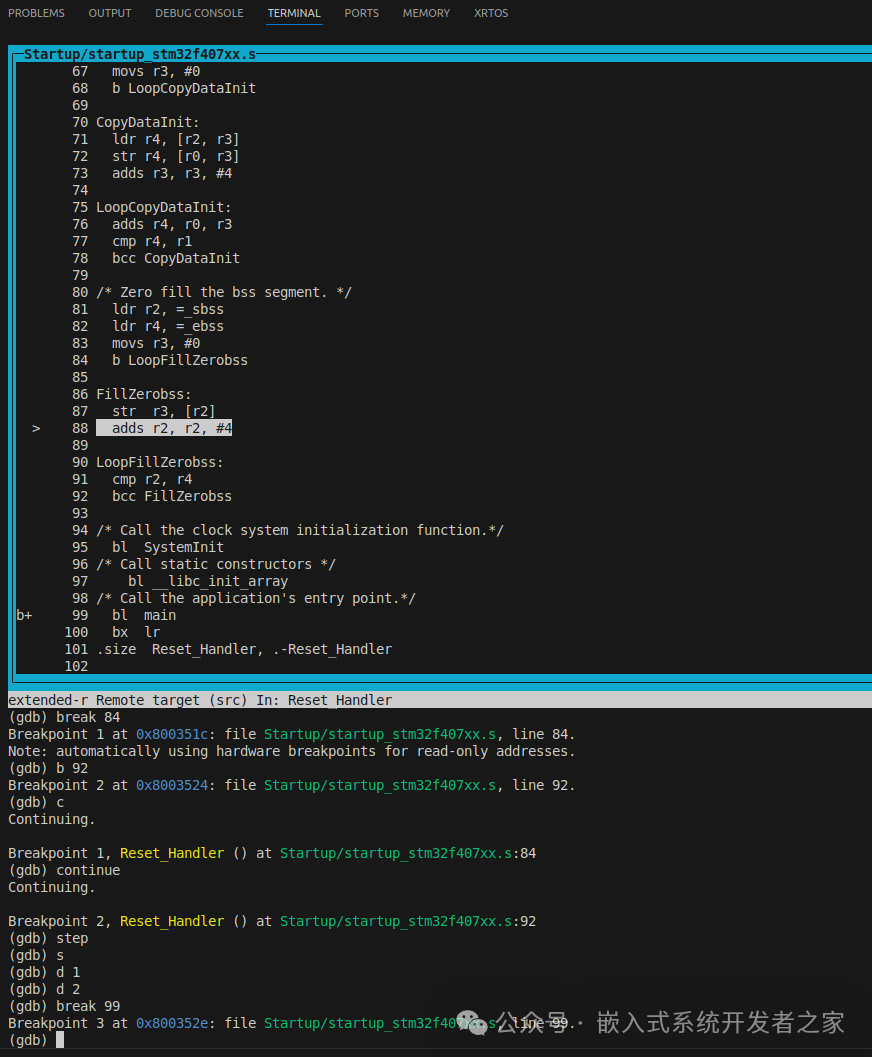Open the XRTOS tab

coord(491,13)
